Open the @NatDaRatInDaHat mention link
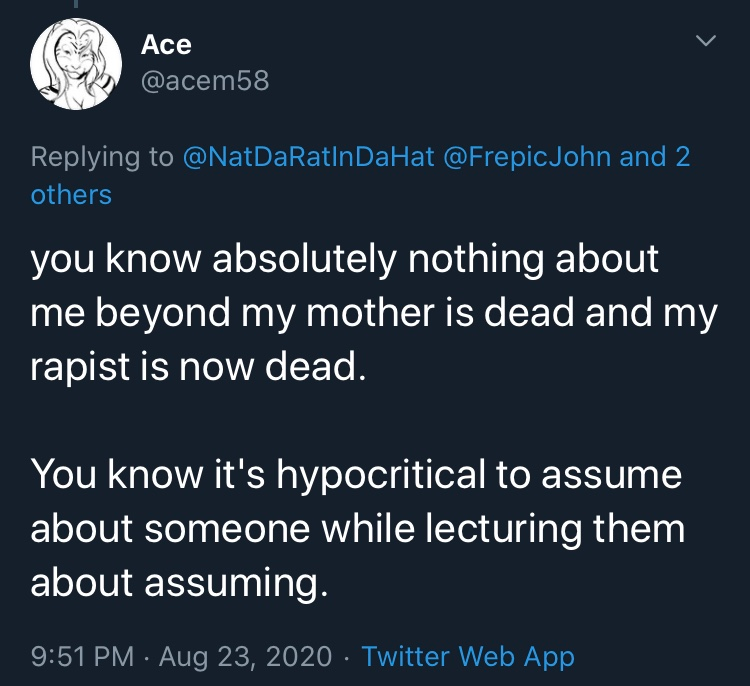This screenshot has width=750, height=686. click(309, 156)
